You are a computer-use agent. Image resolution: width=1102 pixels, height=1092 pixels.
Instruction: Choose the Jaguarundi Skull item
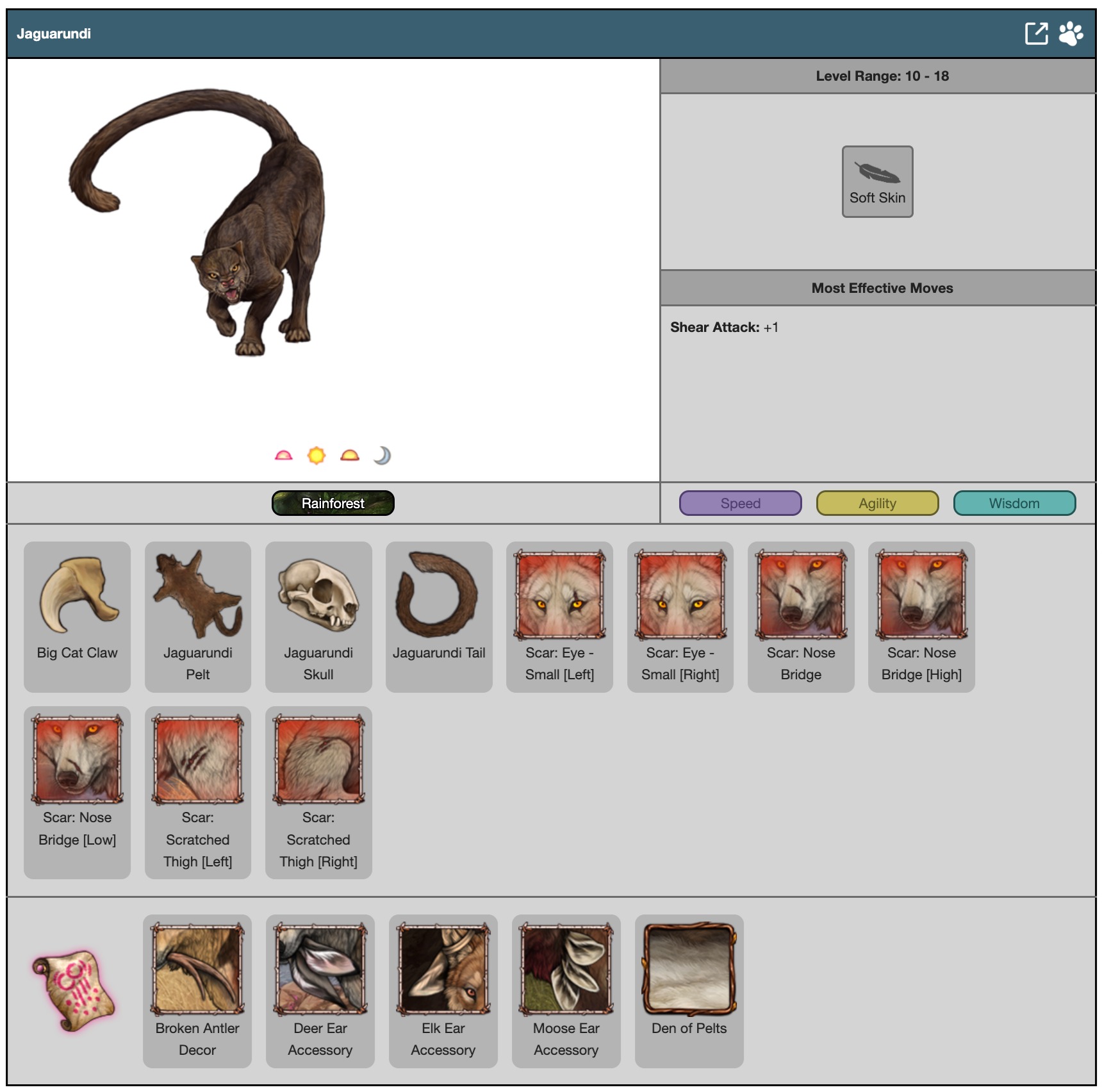[318, 616]
